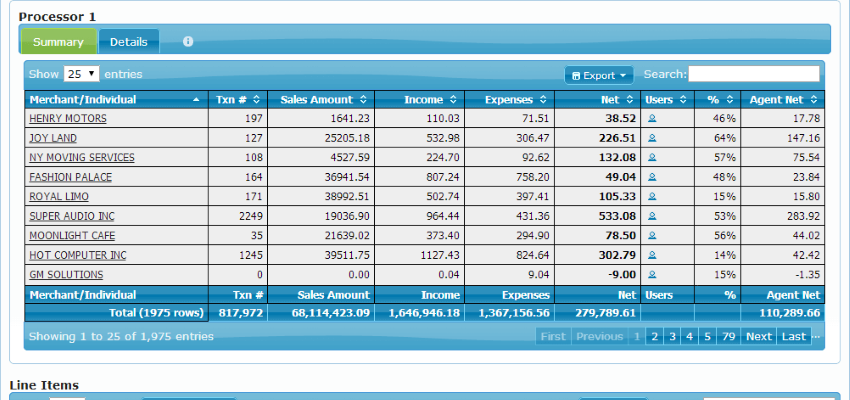Open the NY MOVING SERVICES link
This screenshot has width=850, height=400.
click(82, 158)
